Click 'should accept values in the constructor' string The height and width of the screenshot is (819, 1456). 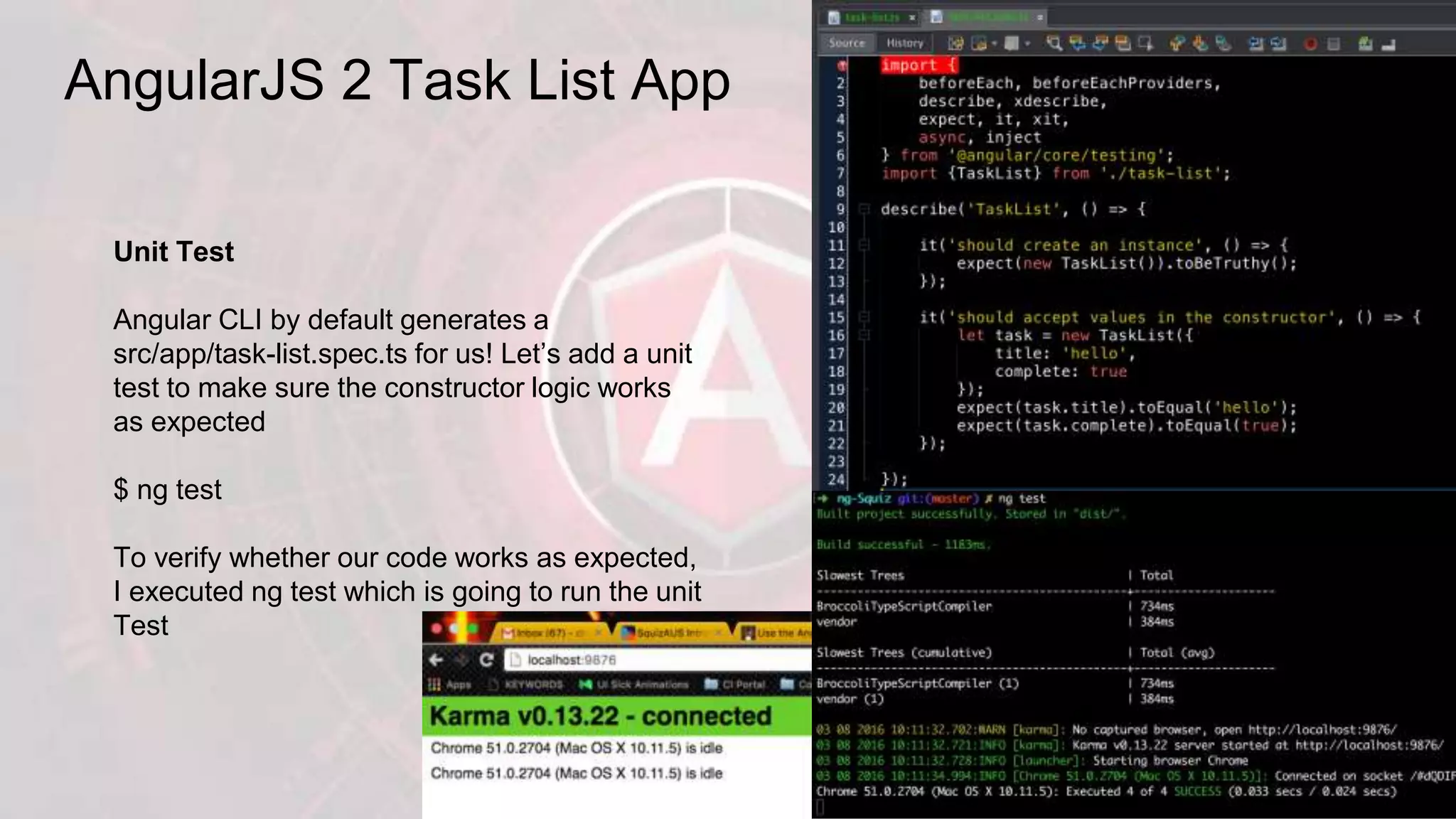pyautogui.click(x=1141, y=317)
